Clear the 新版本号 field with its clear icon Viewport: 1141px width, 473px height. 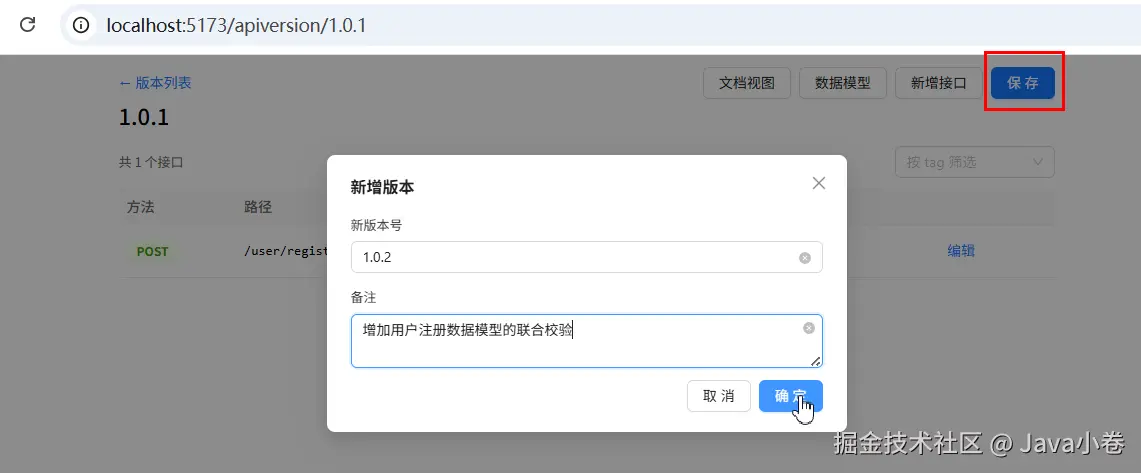805,258
